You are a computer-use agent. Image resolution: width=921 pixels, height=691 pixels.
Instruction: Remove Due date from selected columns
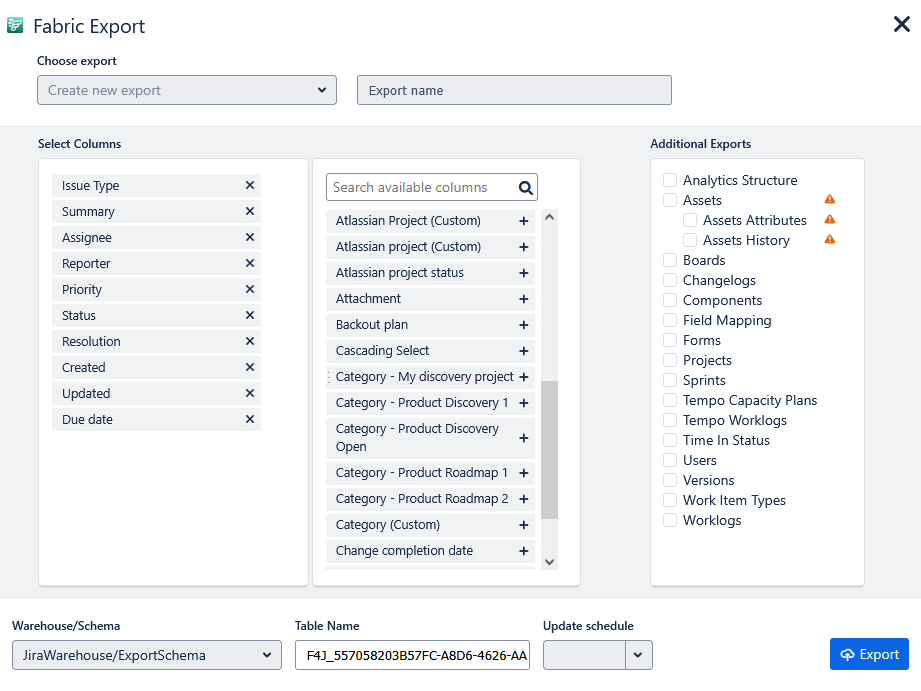click(x=250, y=420)
